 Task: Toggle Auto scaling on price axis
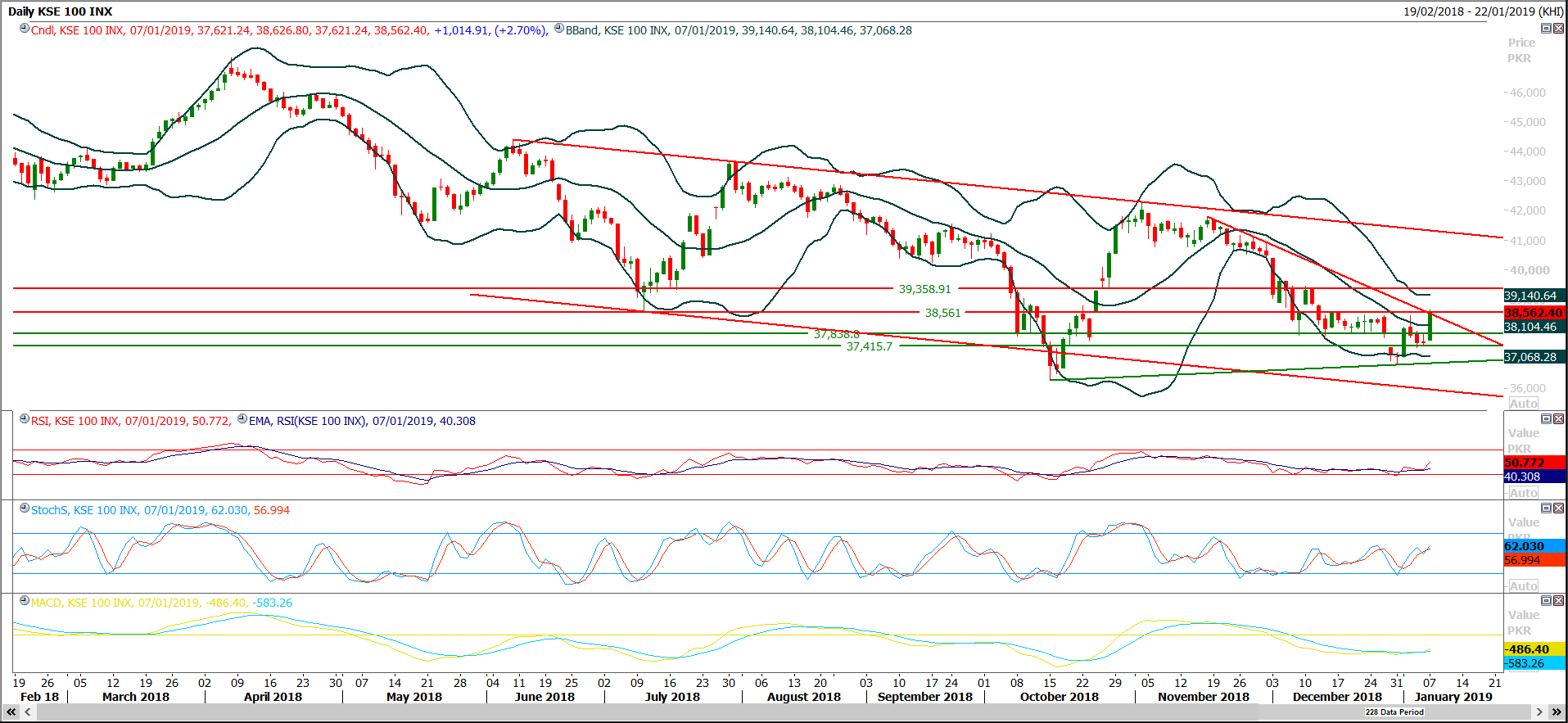coord(1523,404)
